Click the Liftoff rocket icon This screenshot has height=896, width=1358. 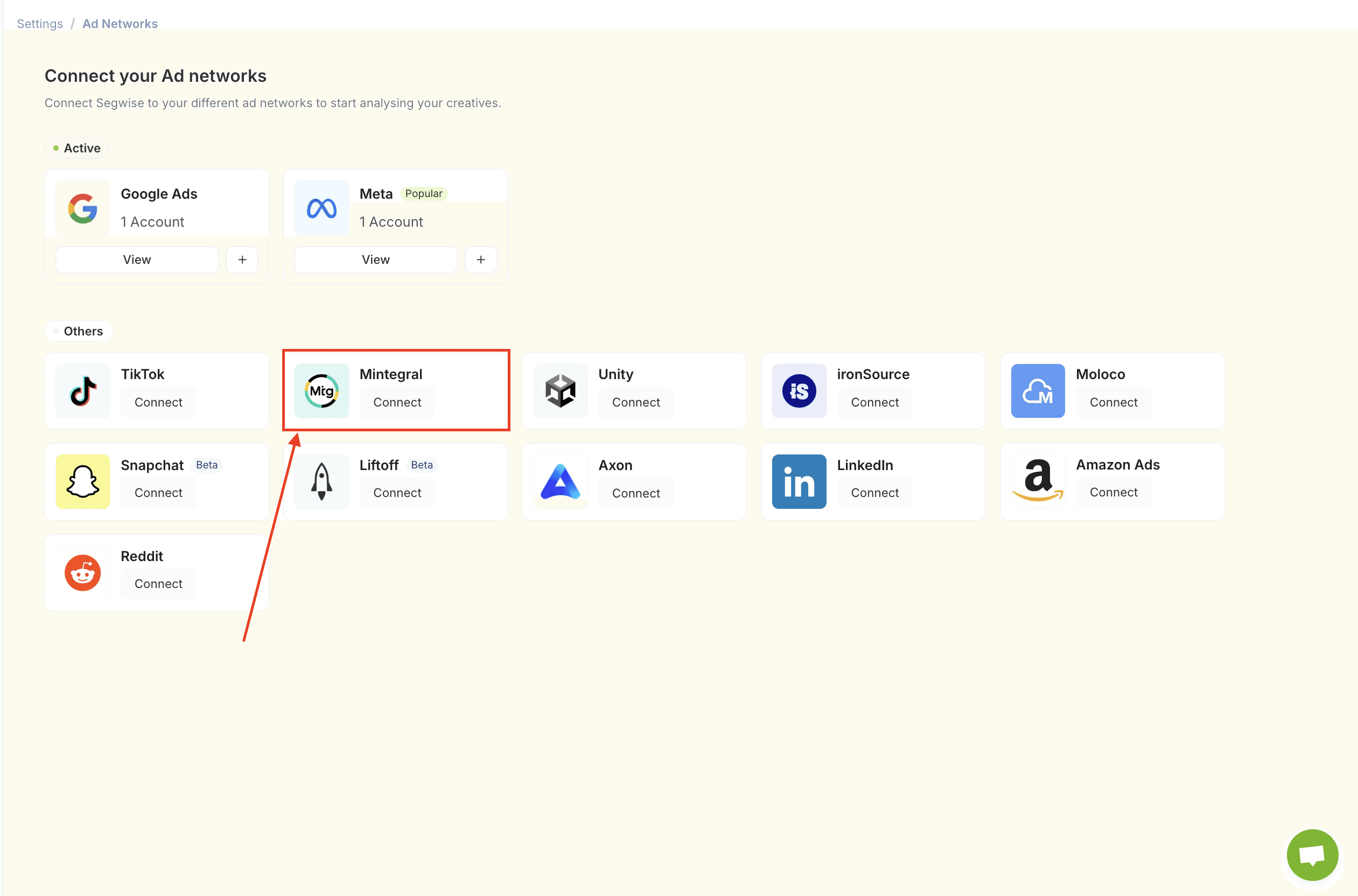[x=321, y=482]
